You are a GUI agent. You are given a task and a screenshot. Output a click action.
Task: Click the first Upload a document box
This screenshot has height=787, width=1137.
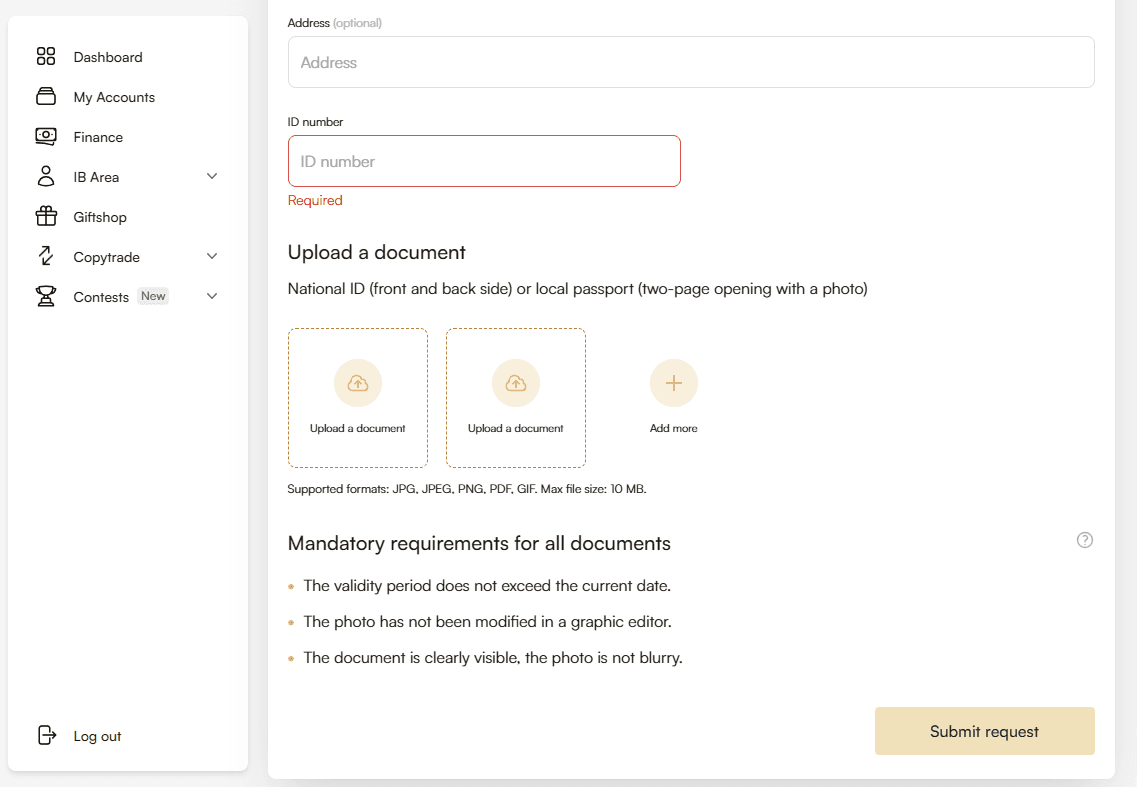358,398
